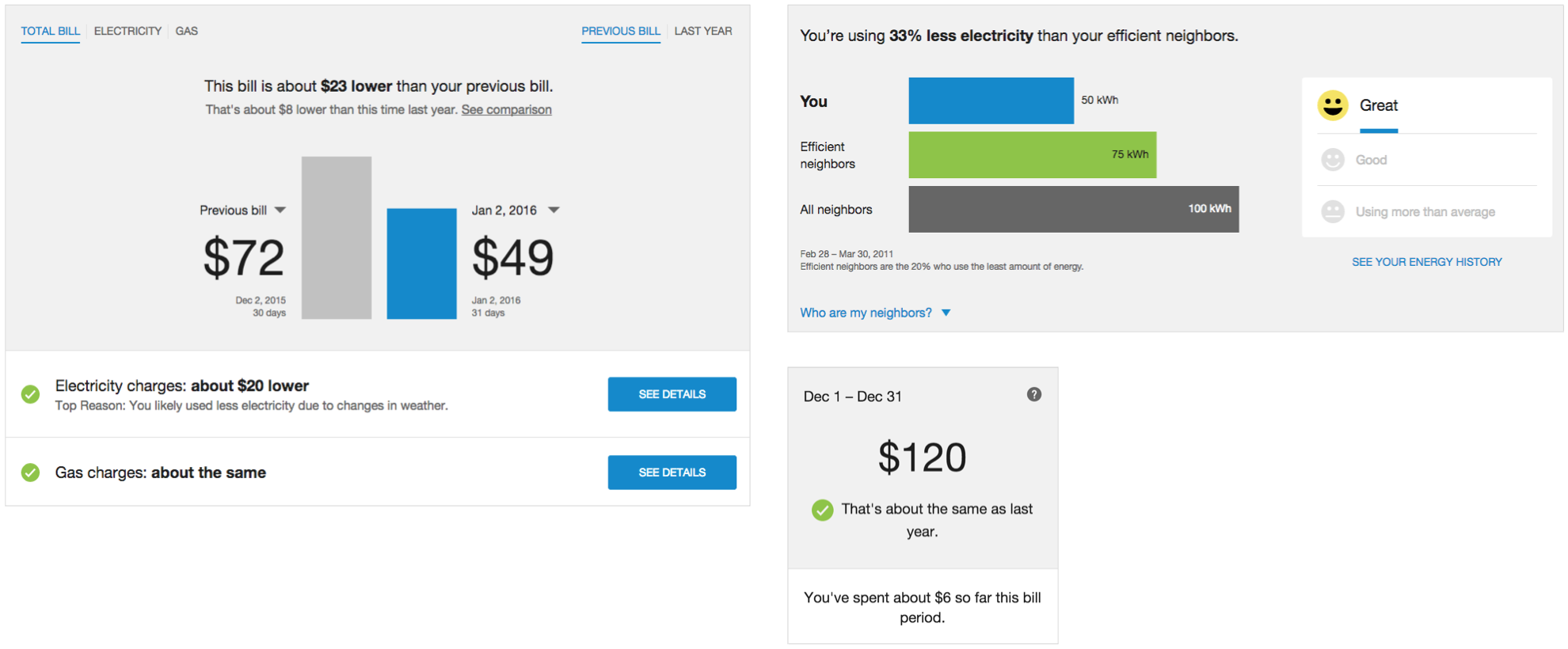Viewport: 1568px width, 649px height.
Task: Switch to the Gas tab
Action: [187, 31]
